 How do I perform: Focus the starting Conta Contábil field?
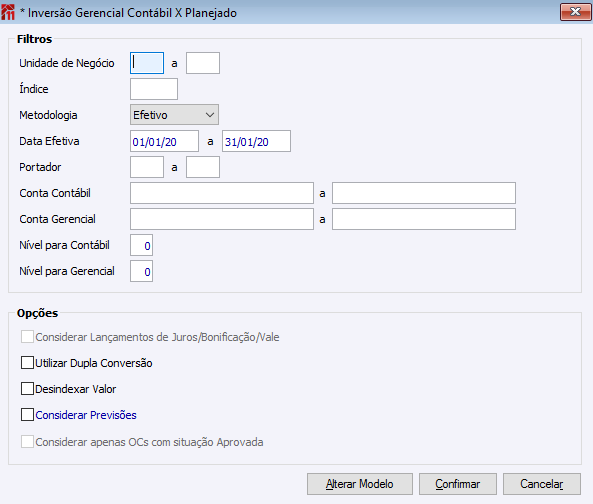(x=222, y=193)
